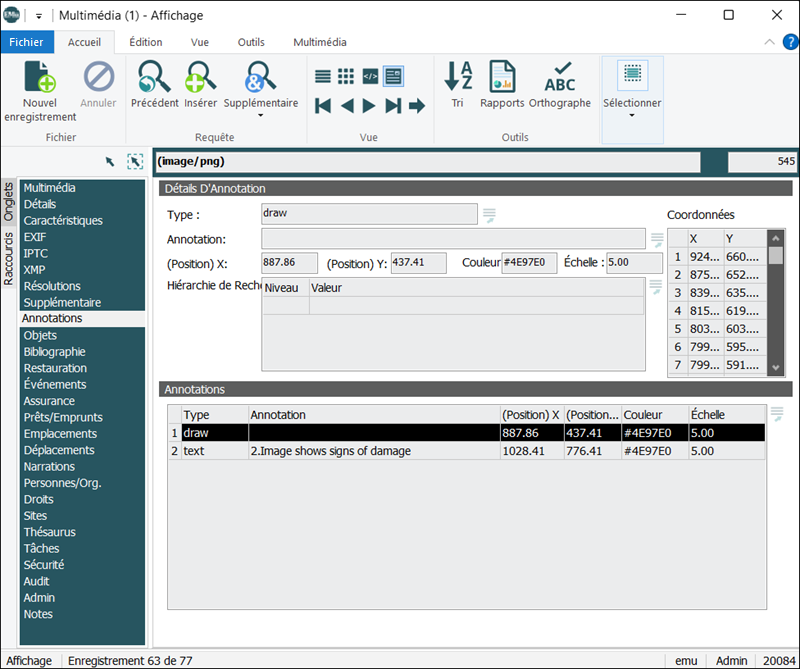Switch to the Raccourcis side tab
Viewport: 800px width, 669px height.
8,258
